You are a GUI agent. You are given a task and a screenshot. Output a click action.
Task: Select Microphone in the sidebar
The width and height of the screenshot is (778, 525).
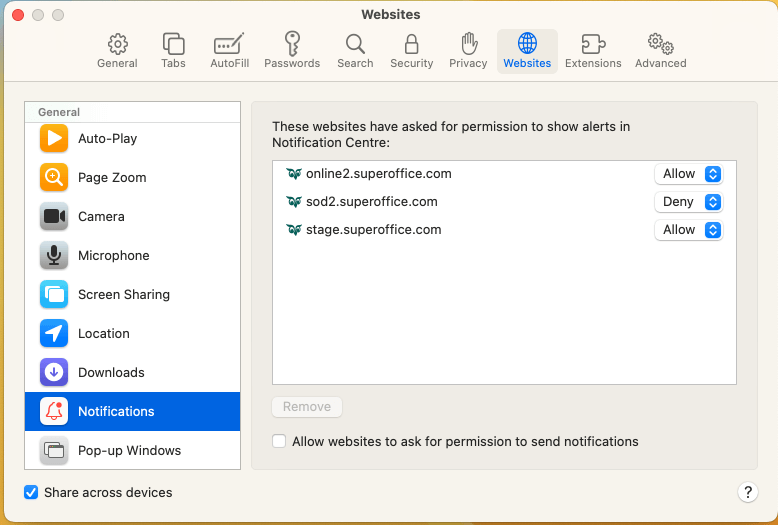(x=132, y=255)
